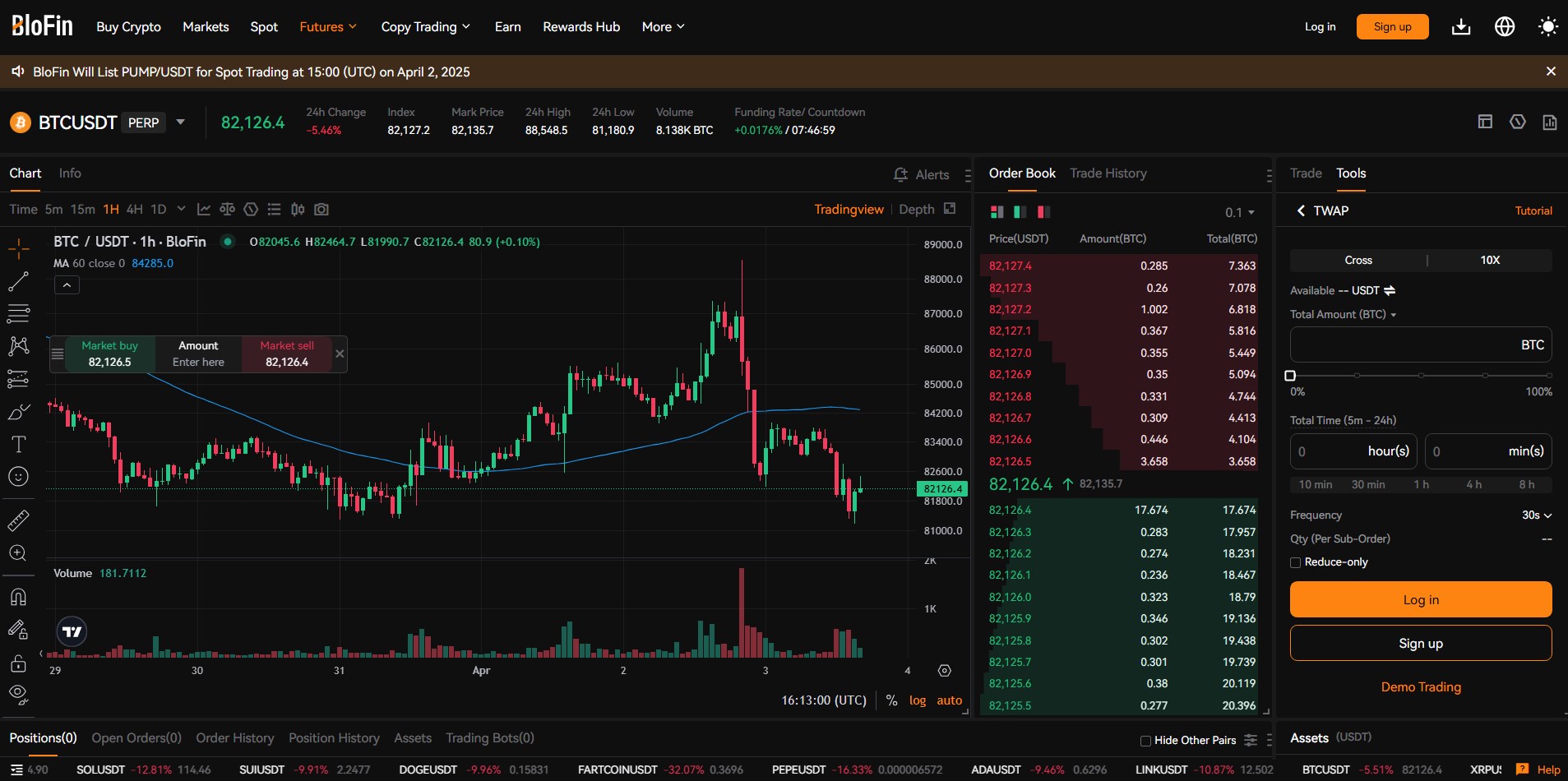Check the Reduce-only checkbox
The width and height of the screenshot is (1568, 781).
pos(1296,562)
